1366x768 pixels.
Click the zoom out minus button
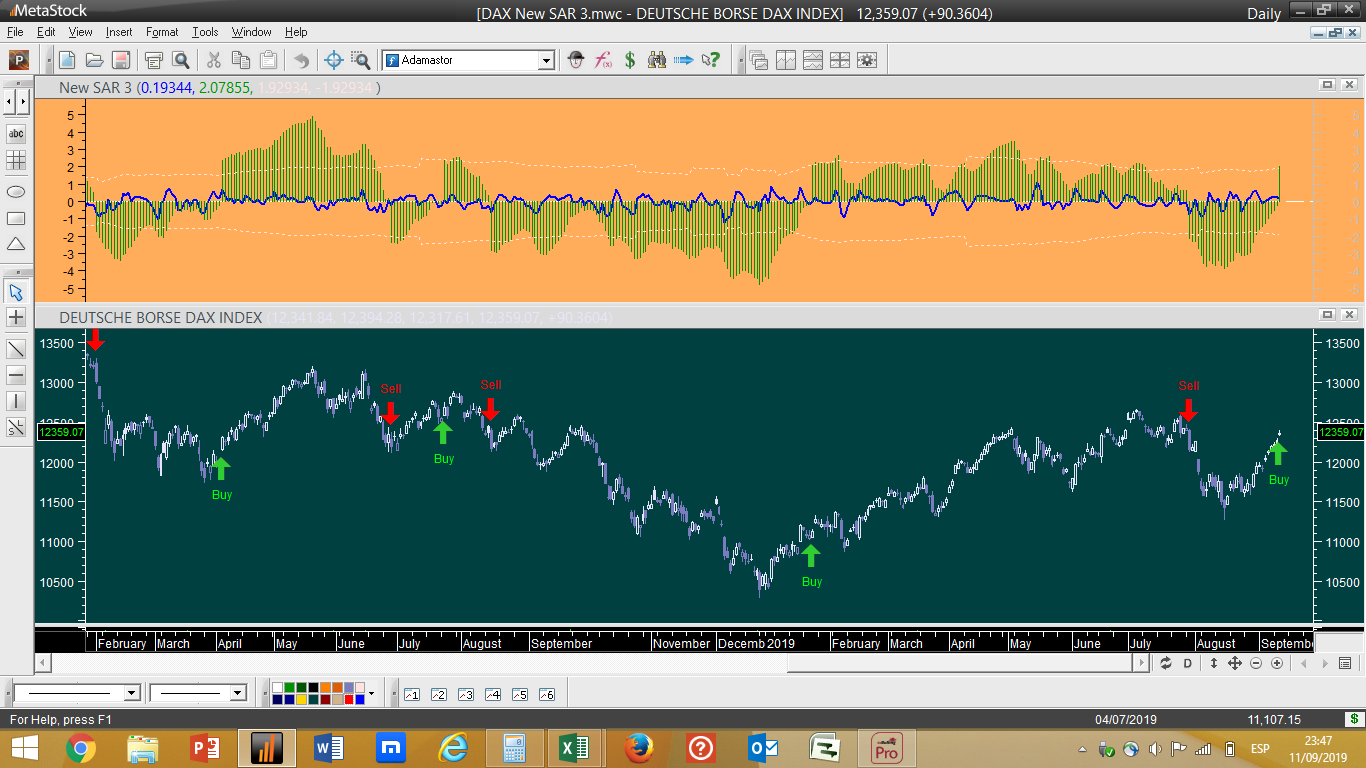point(1256,663)
